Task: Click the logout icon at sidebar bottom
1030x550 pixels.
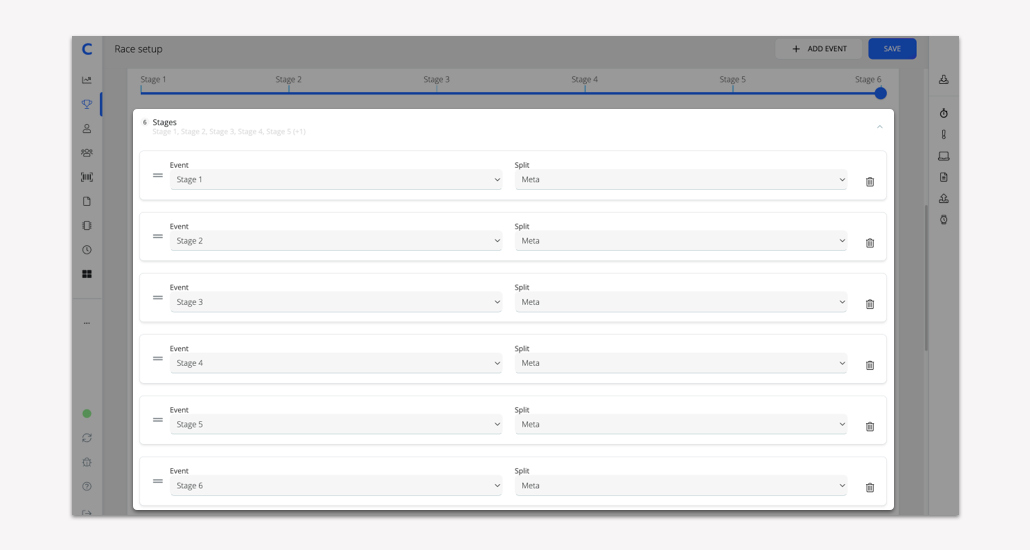Action: pyautogui.click(x=87, y=512)
